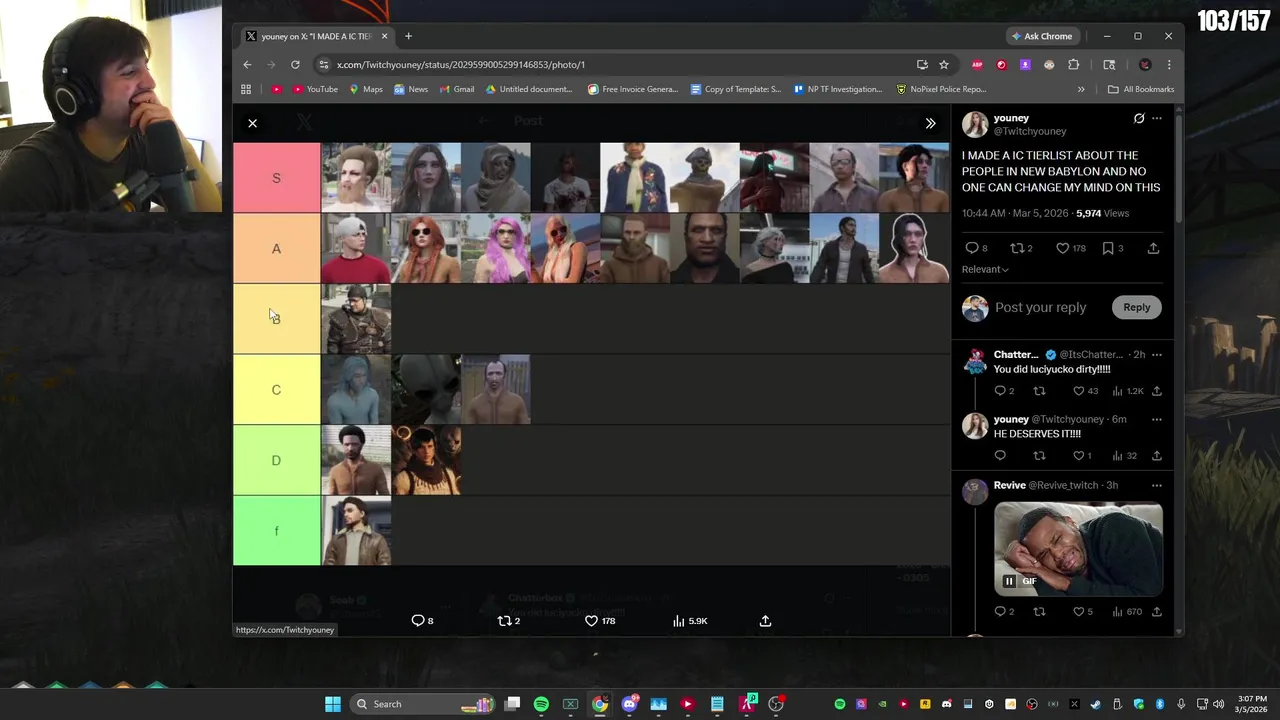Open the Free Invoice Generator bookmark
Viewport: 1280px width, 720px height.
pos(633,89)
